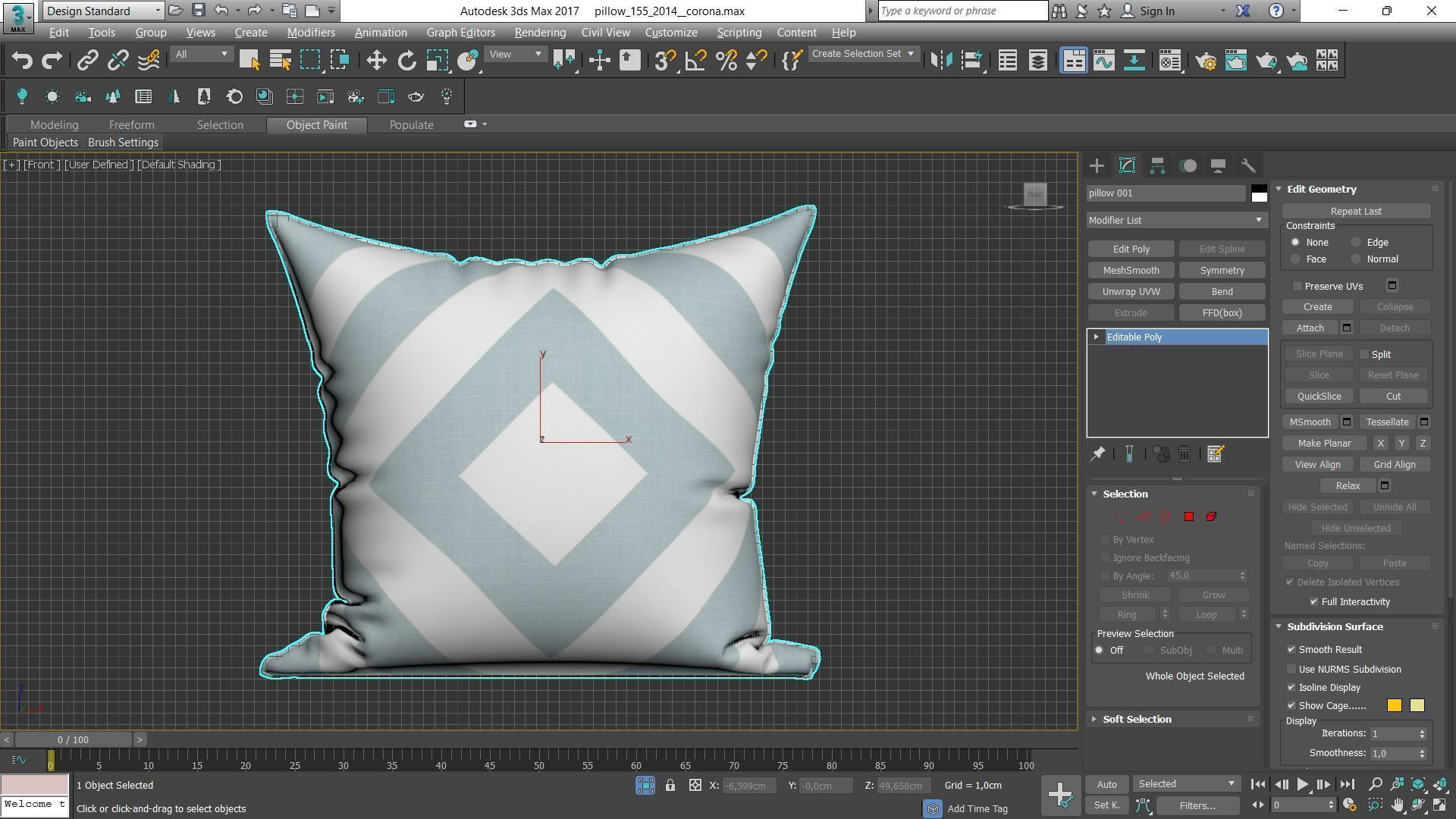Click the QuickSlice button
The image size is (1456, 819).
click(1319, 397)
